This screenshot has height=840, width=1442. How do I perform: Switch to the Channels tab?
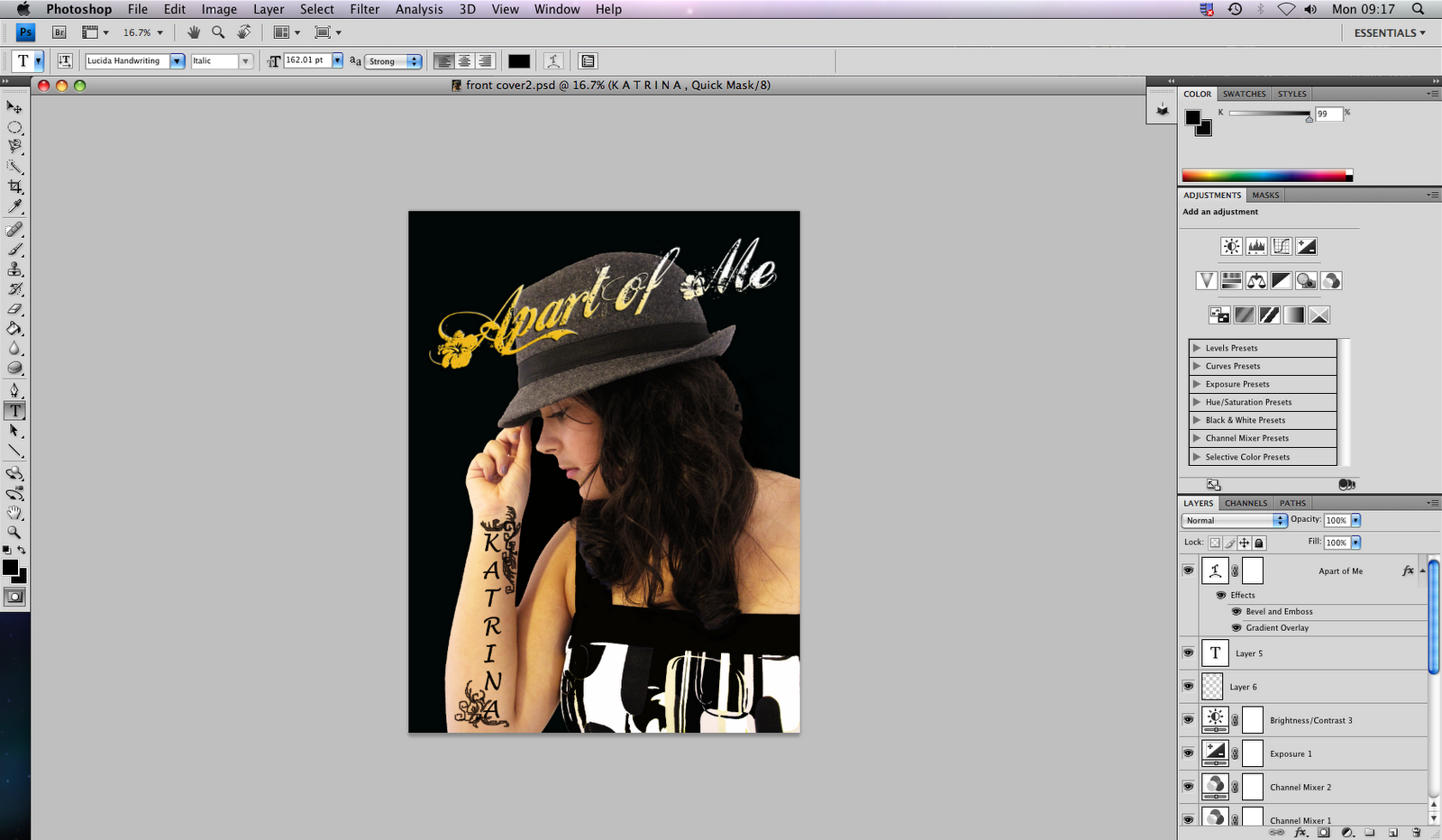coord(1245,503)
